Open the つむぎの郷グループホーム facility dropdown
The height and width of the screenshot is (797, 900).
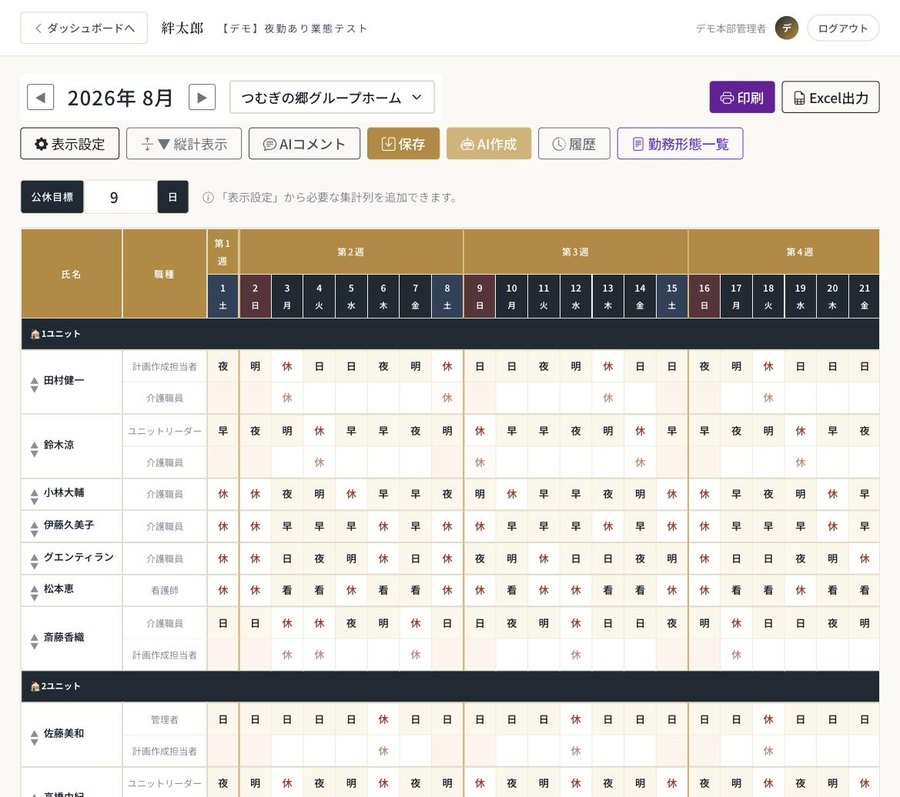(x=332, y=97)
